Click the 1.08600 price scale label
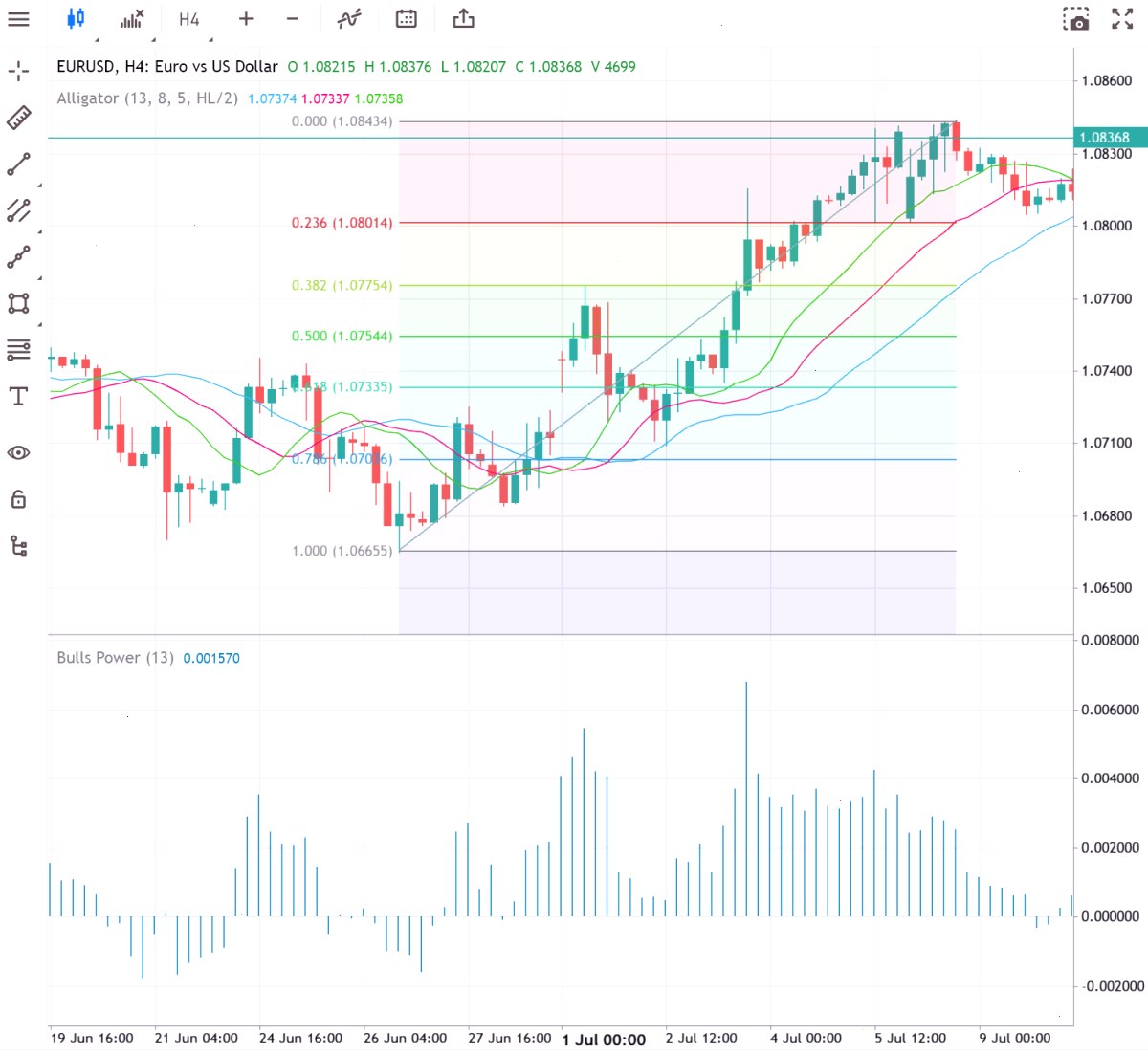The image size is (1148, 1050). [1107, 81]
